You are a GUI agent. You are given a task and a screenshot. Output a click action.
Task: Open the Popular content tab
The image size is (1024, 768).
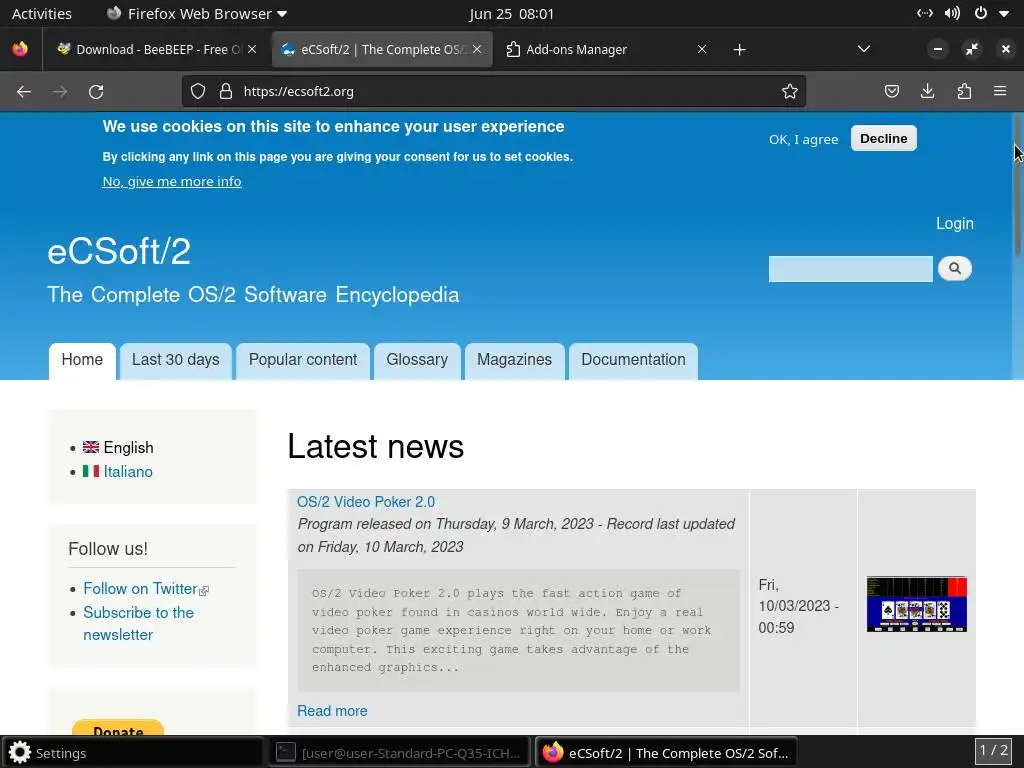tap(303, 360)
